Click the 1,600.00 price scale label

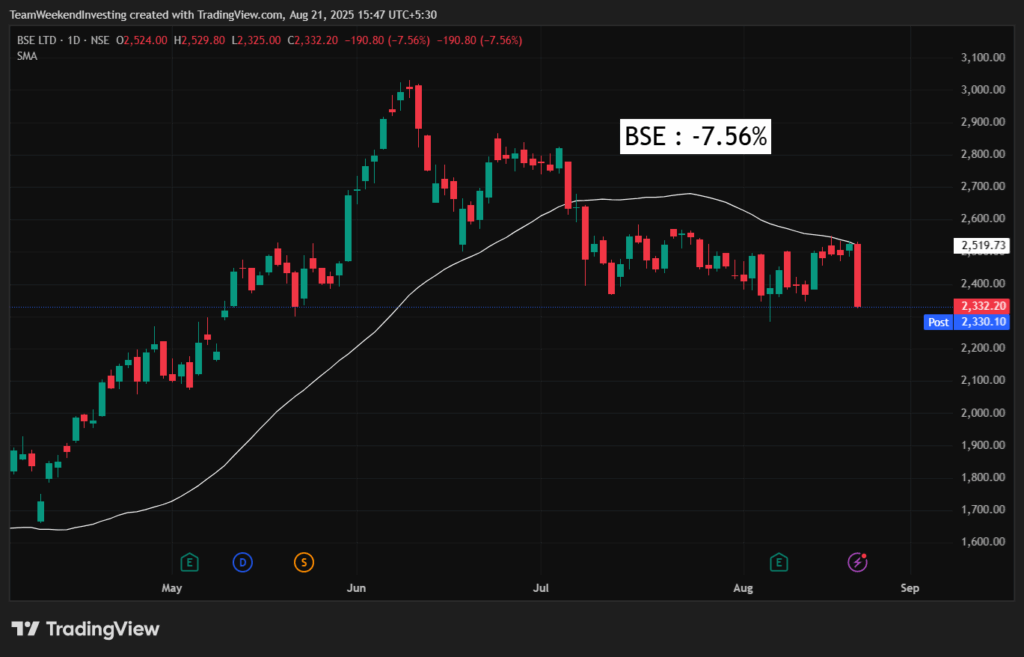(x=983, y=541)
